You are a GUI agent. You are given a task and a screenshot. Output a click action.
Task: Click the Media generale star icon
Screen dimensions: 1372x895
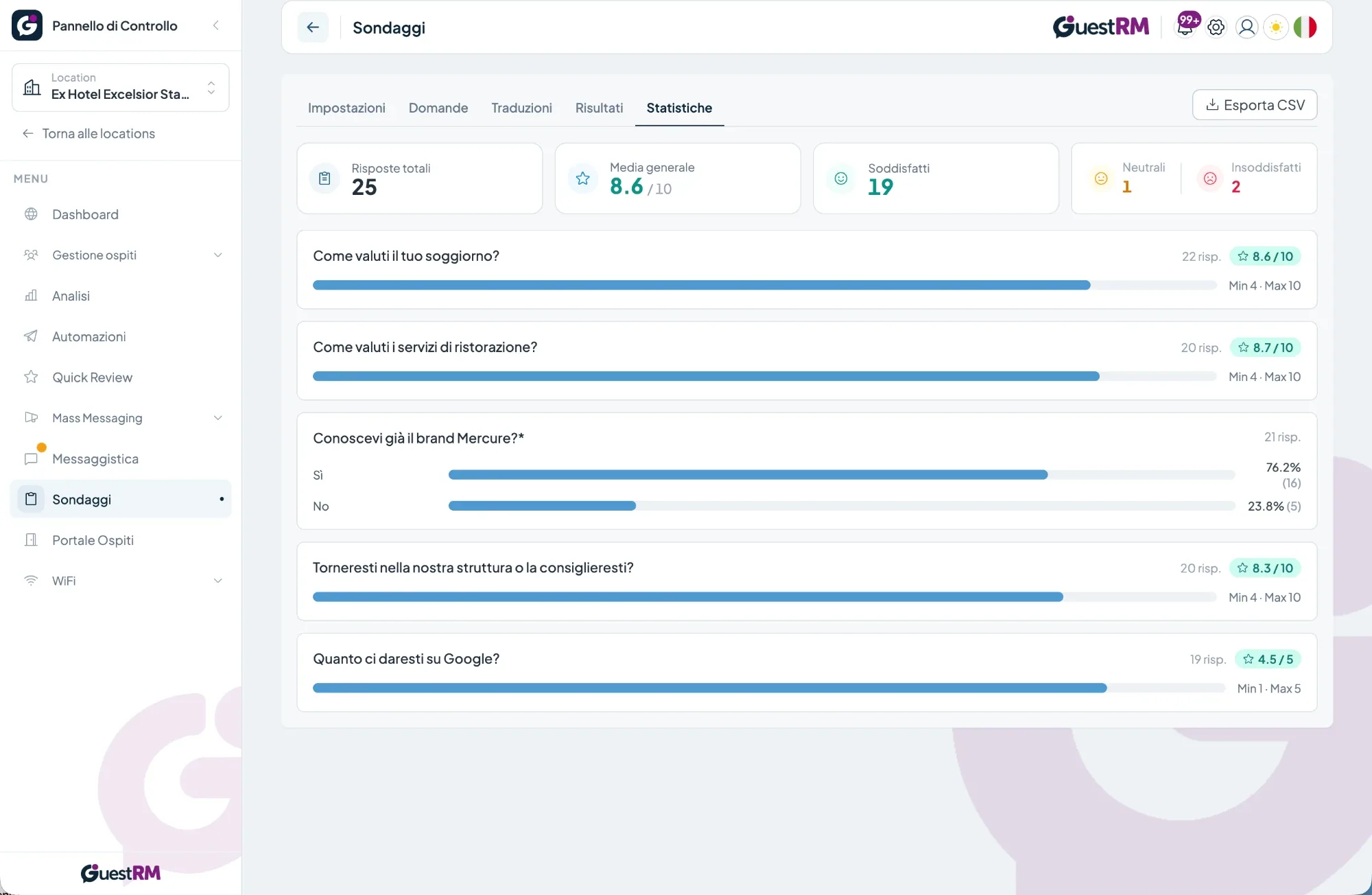click(583, 178)
